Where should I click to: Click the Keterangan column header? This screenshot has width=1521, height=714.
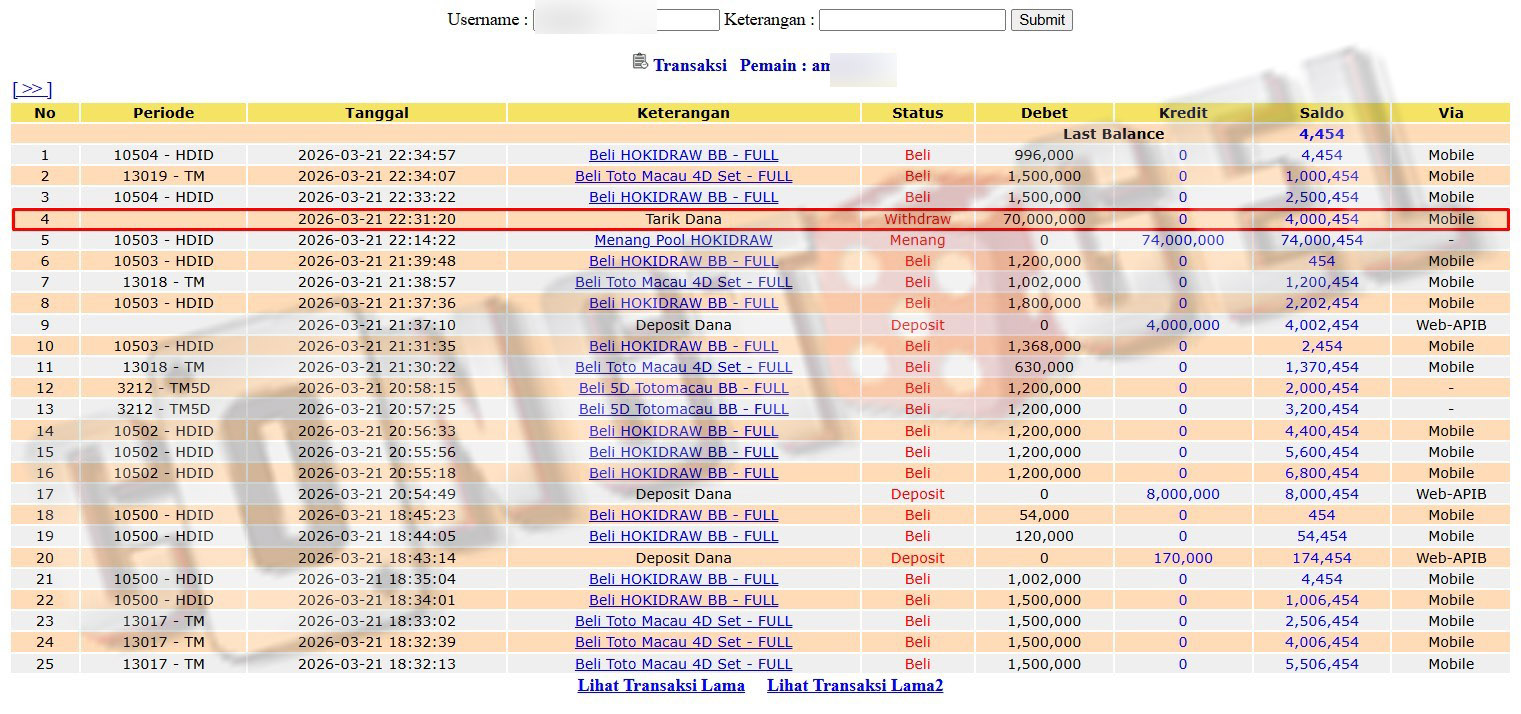(x=683, y=113)
